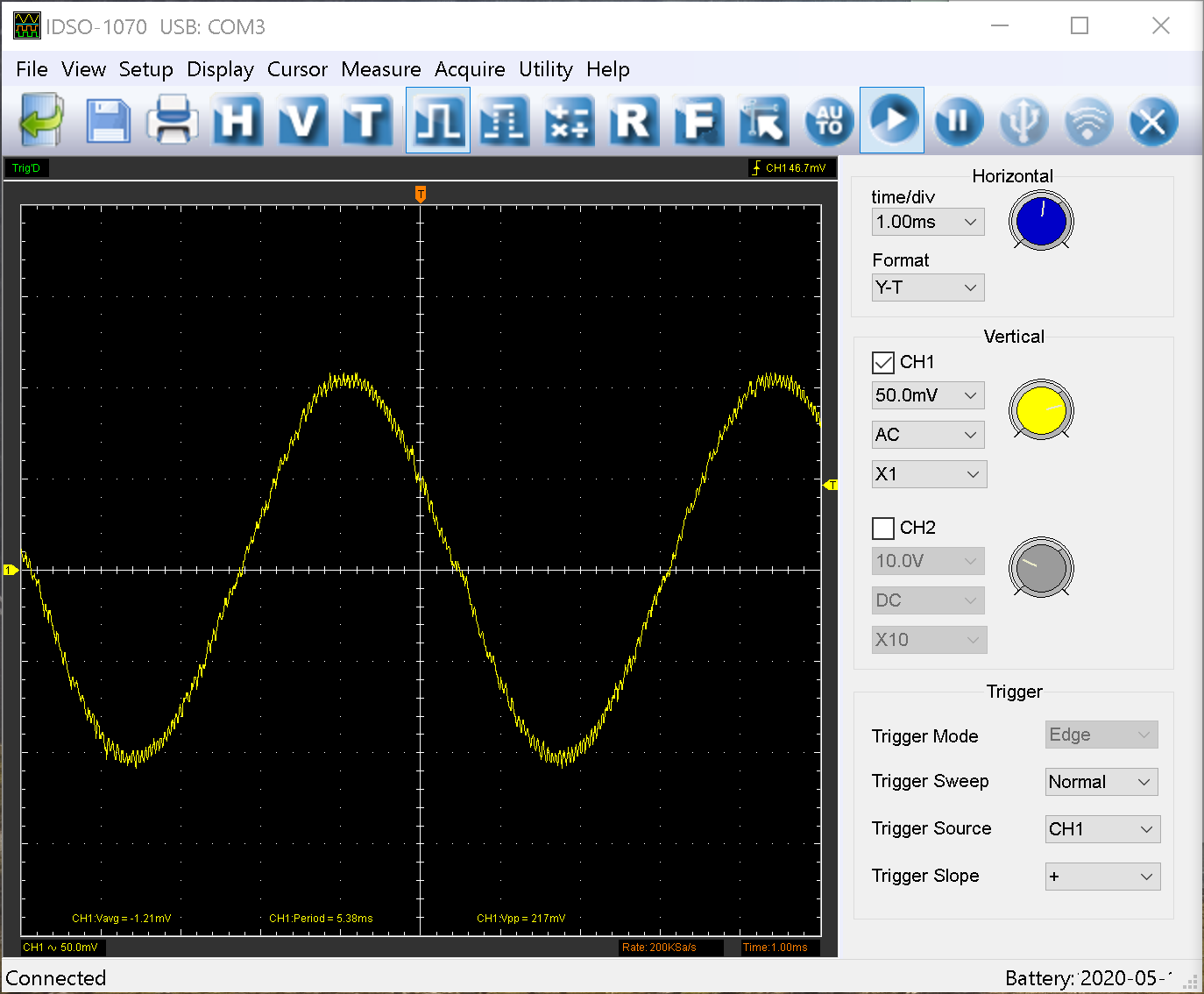Open the math operations icon

click(570, 120)
